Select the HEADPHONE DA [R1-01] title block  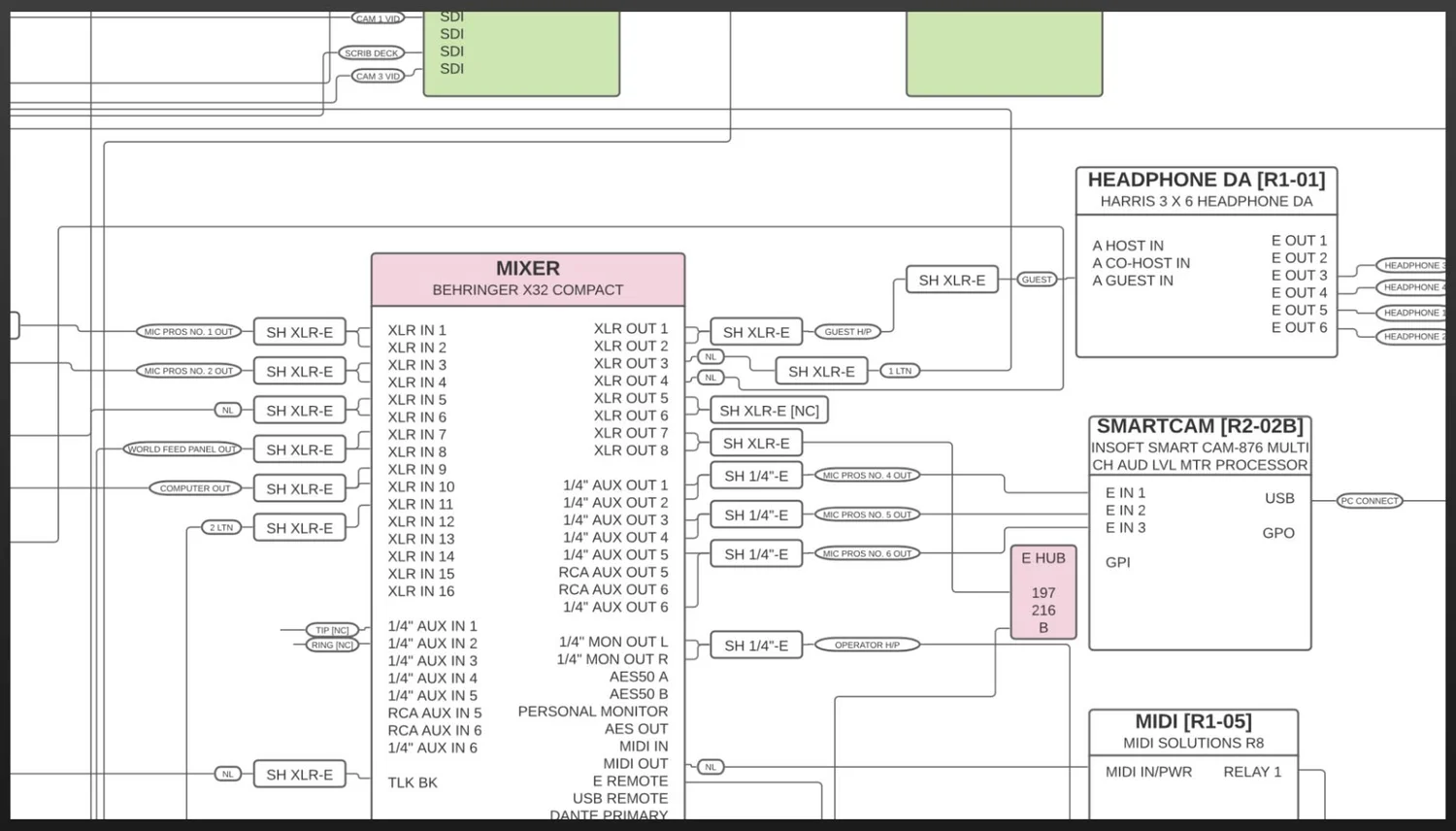click(1207, 190)
